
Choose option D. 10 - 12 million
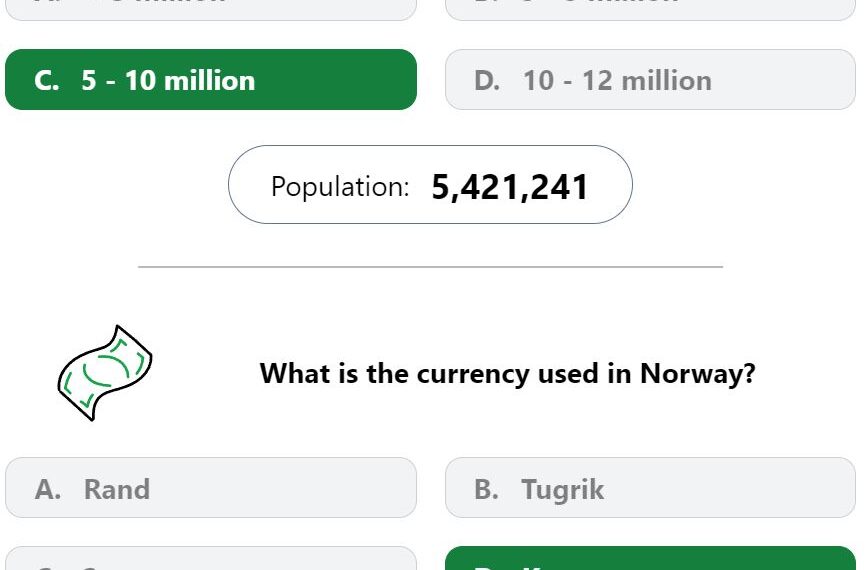tap(650, 80)
